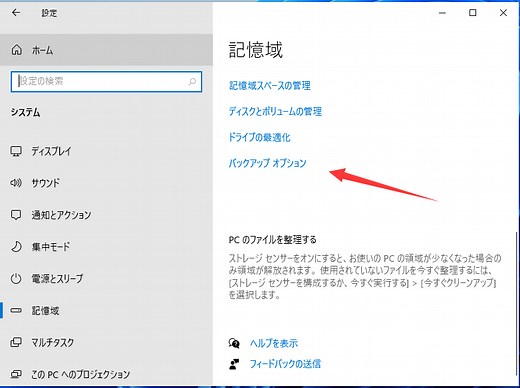
Task: Minimize the settings window
Action: pos(442,13)
